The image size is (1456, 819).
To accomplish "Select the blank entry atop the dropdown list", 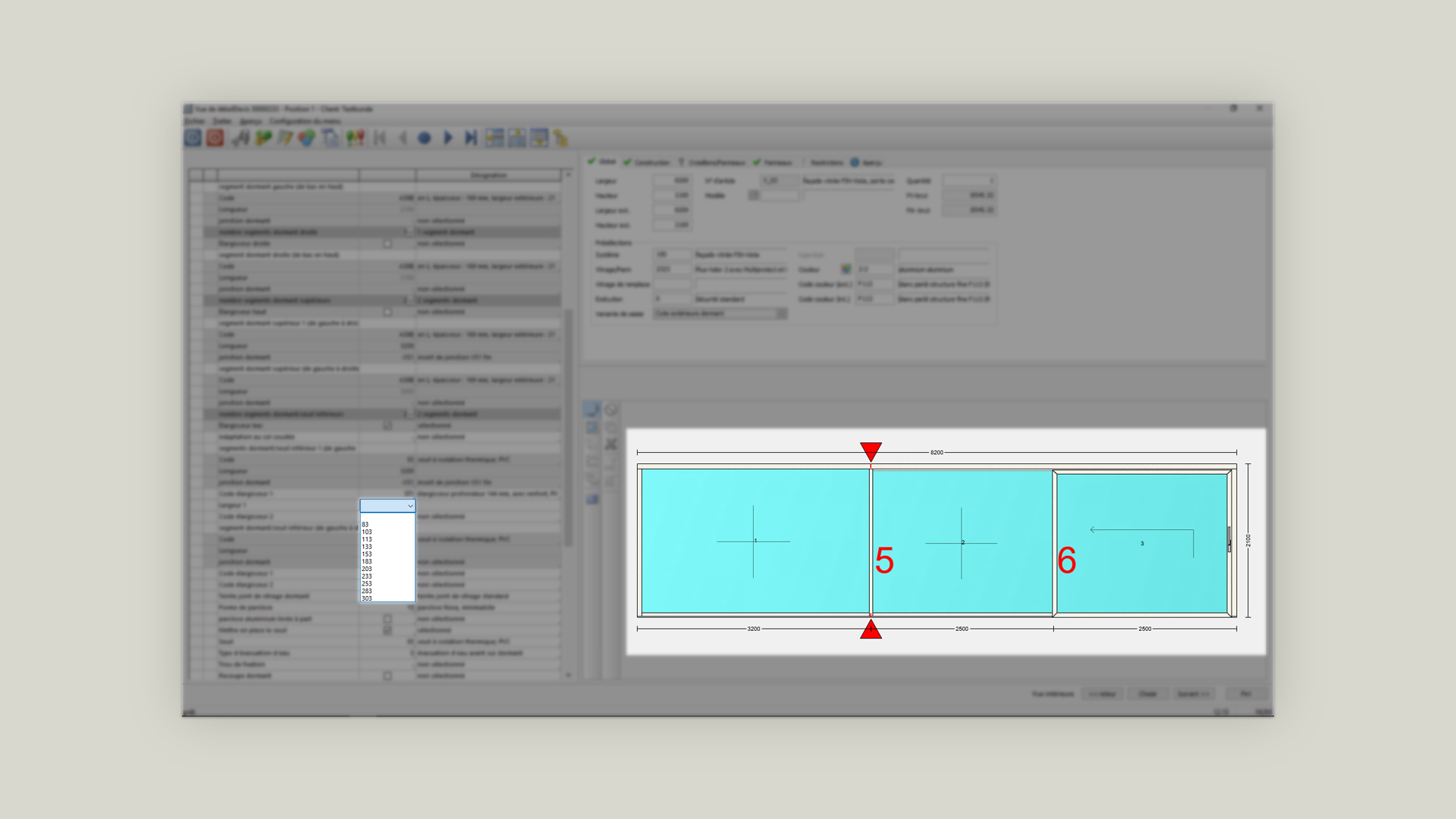I will [x=388, y=517].
